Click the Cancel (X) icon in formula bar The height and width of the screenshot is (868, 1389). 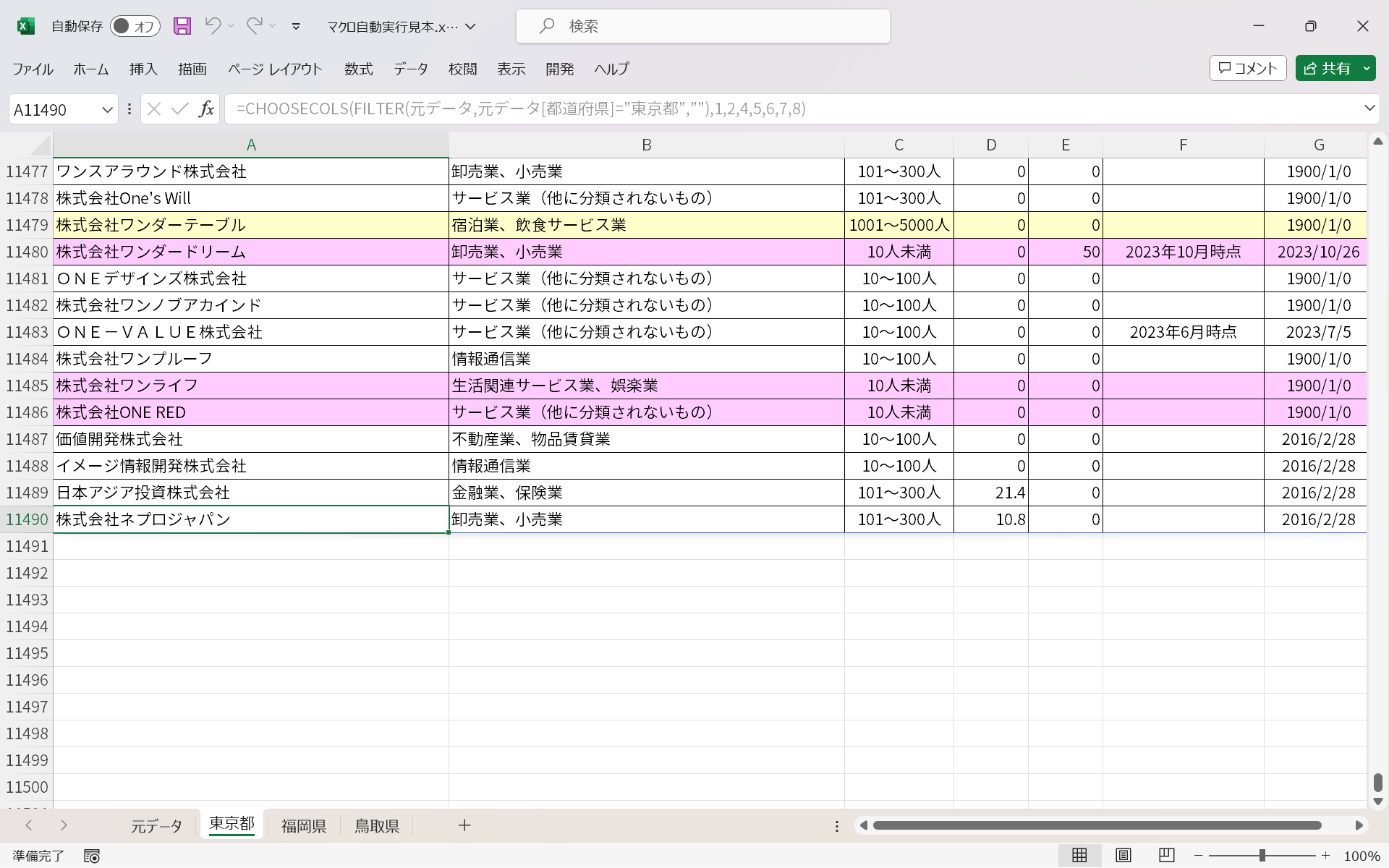[153, 109]
